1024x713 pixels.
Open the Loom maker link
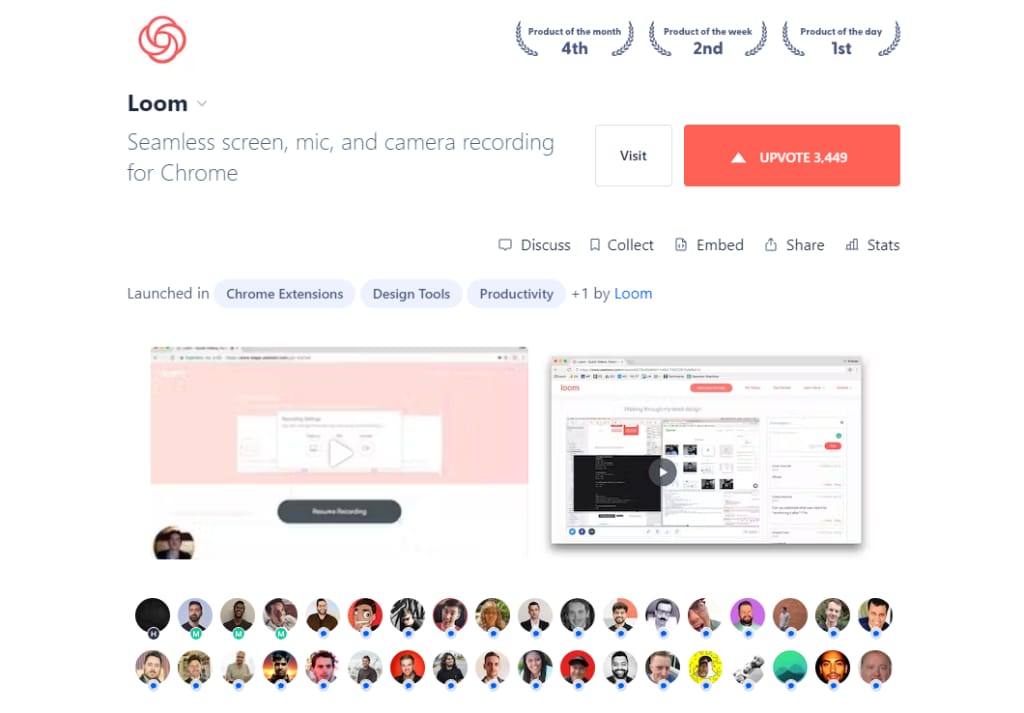tap(633, 294)
